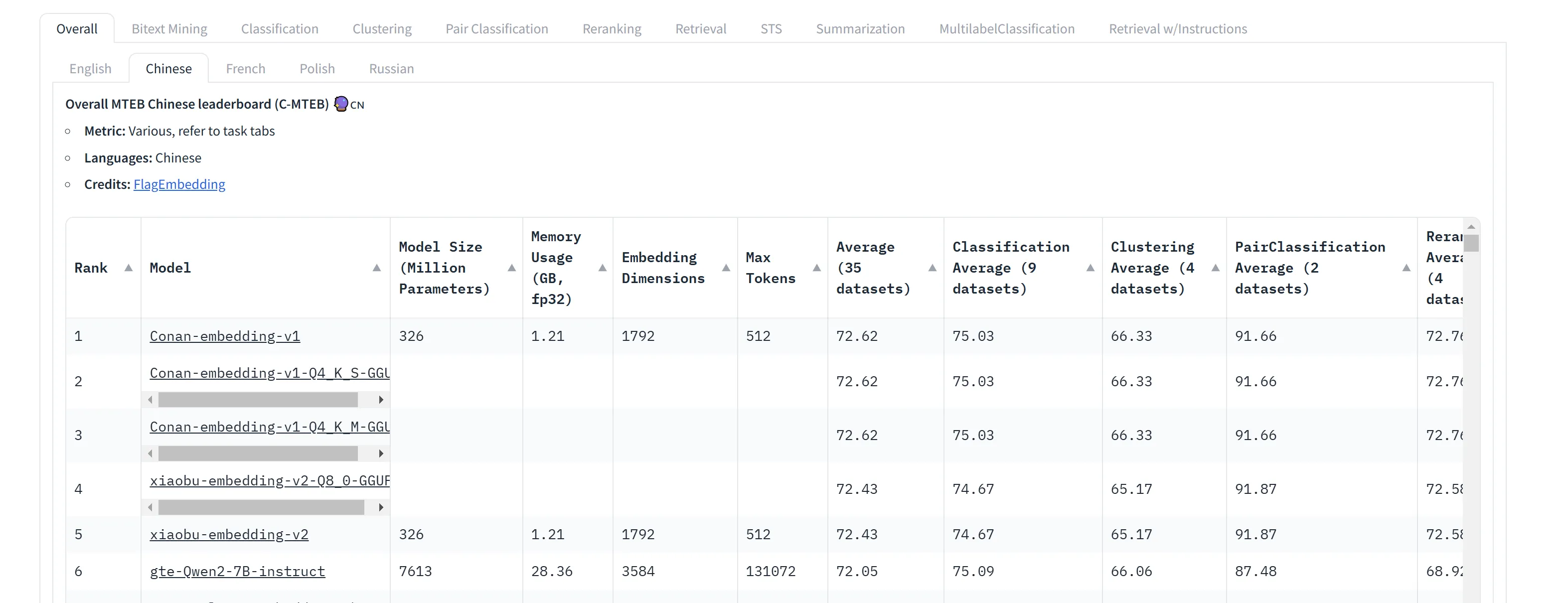Image resolution: width=1568 pixels, height=603 pixels.
Task: Open Conan-embedding-v1 model link
Action: [x=225, y=336]
